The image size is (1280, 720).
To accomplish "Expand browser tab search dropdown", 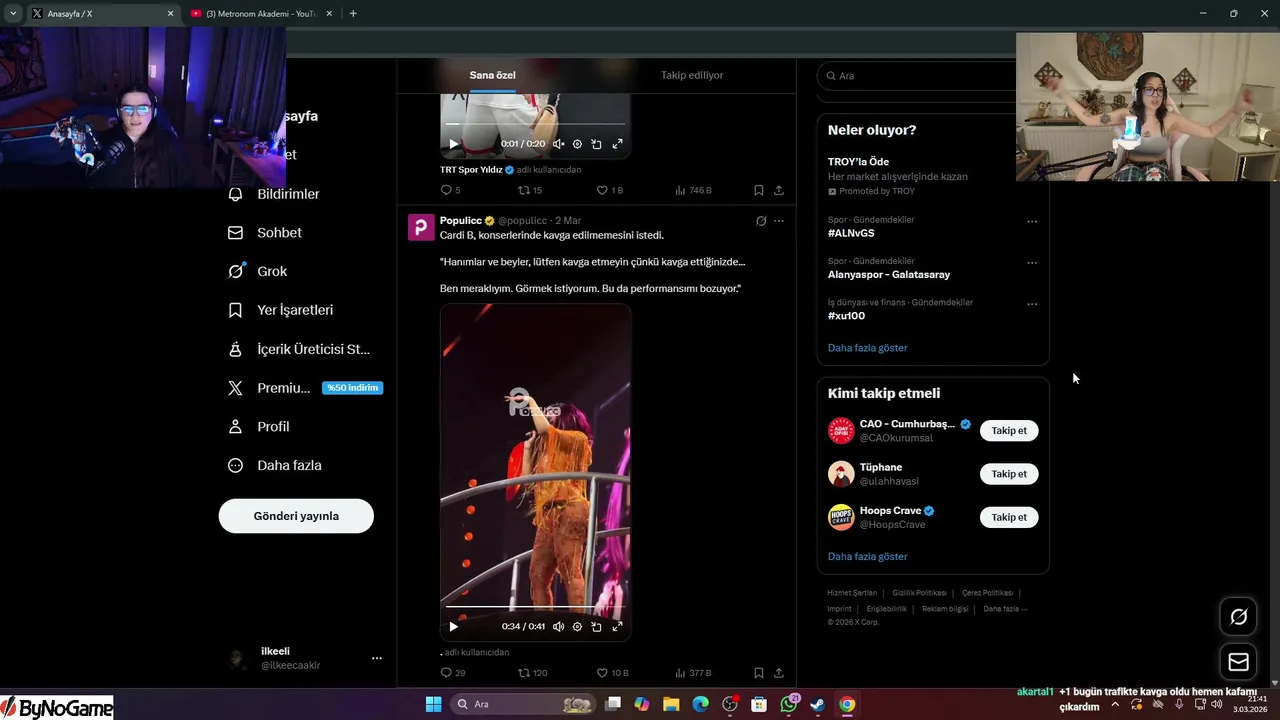I will 13,13.
